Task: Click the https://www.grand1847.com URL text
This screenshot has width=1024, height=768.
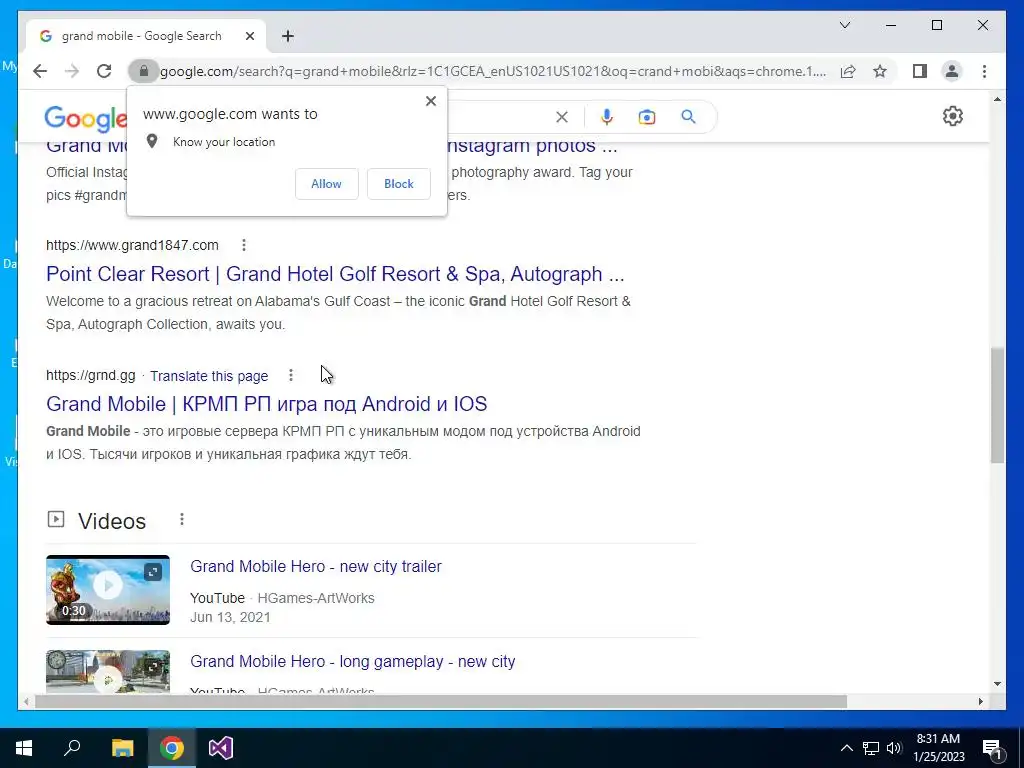Action: click(132, 245)
